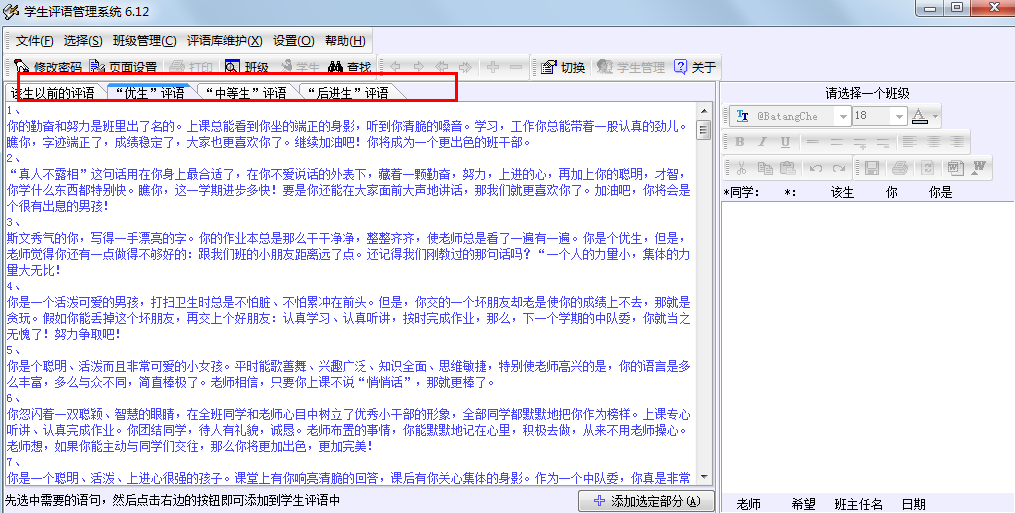The image size is (1015, 513).
Task: Toggle italic formatting in the editor toolbar
Action: 763,141
